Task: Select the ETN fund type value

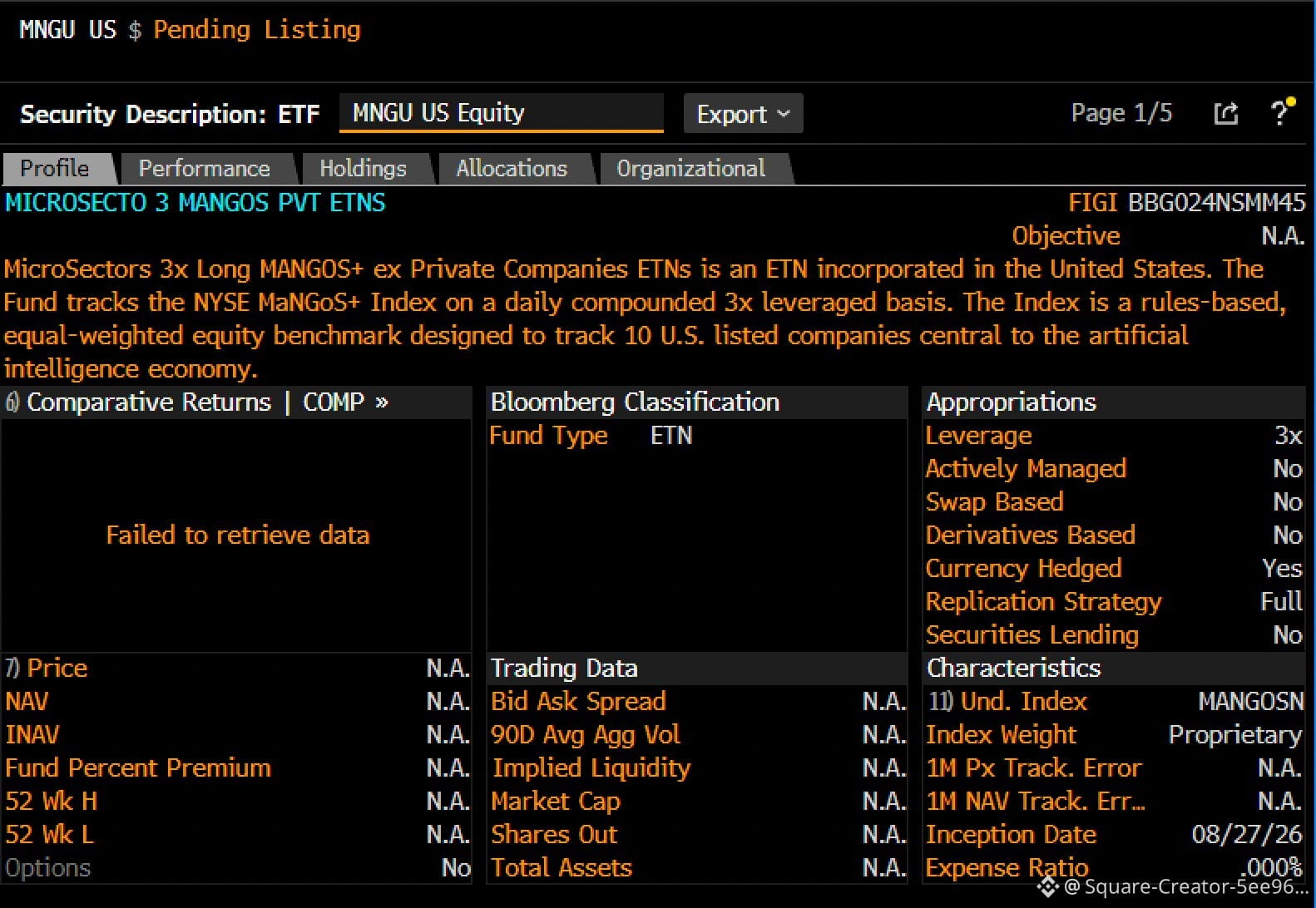Action: pos(671,436)
